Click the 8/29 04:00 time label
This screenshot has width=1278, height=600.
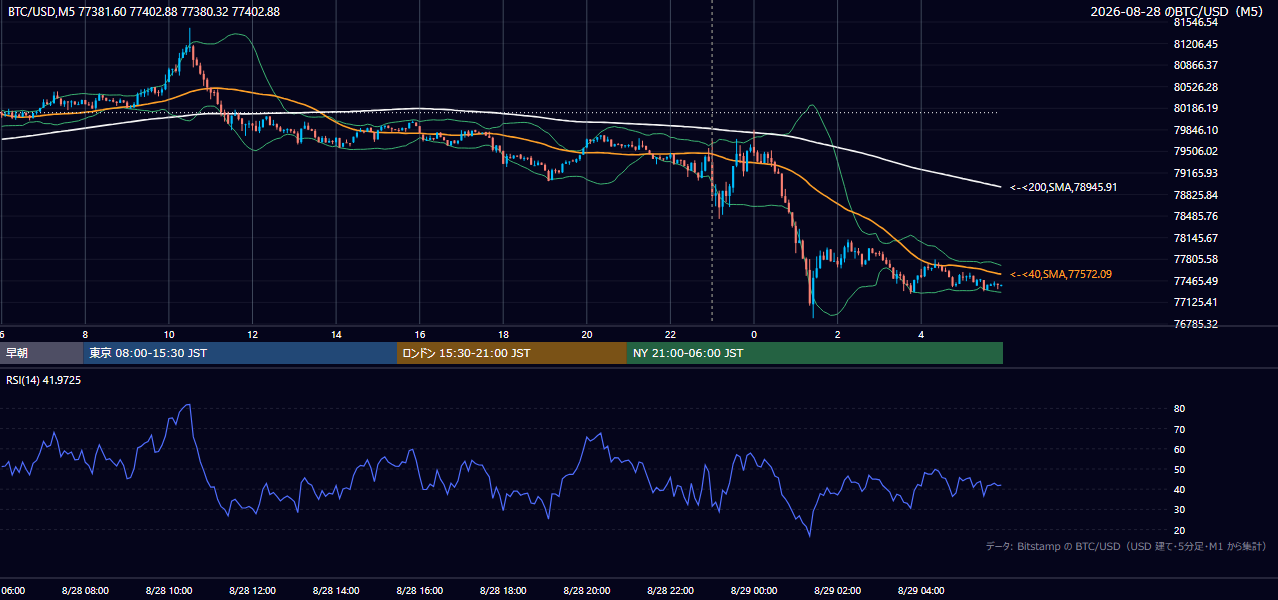(x=921, y=590)
